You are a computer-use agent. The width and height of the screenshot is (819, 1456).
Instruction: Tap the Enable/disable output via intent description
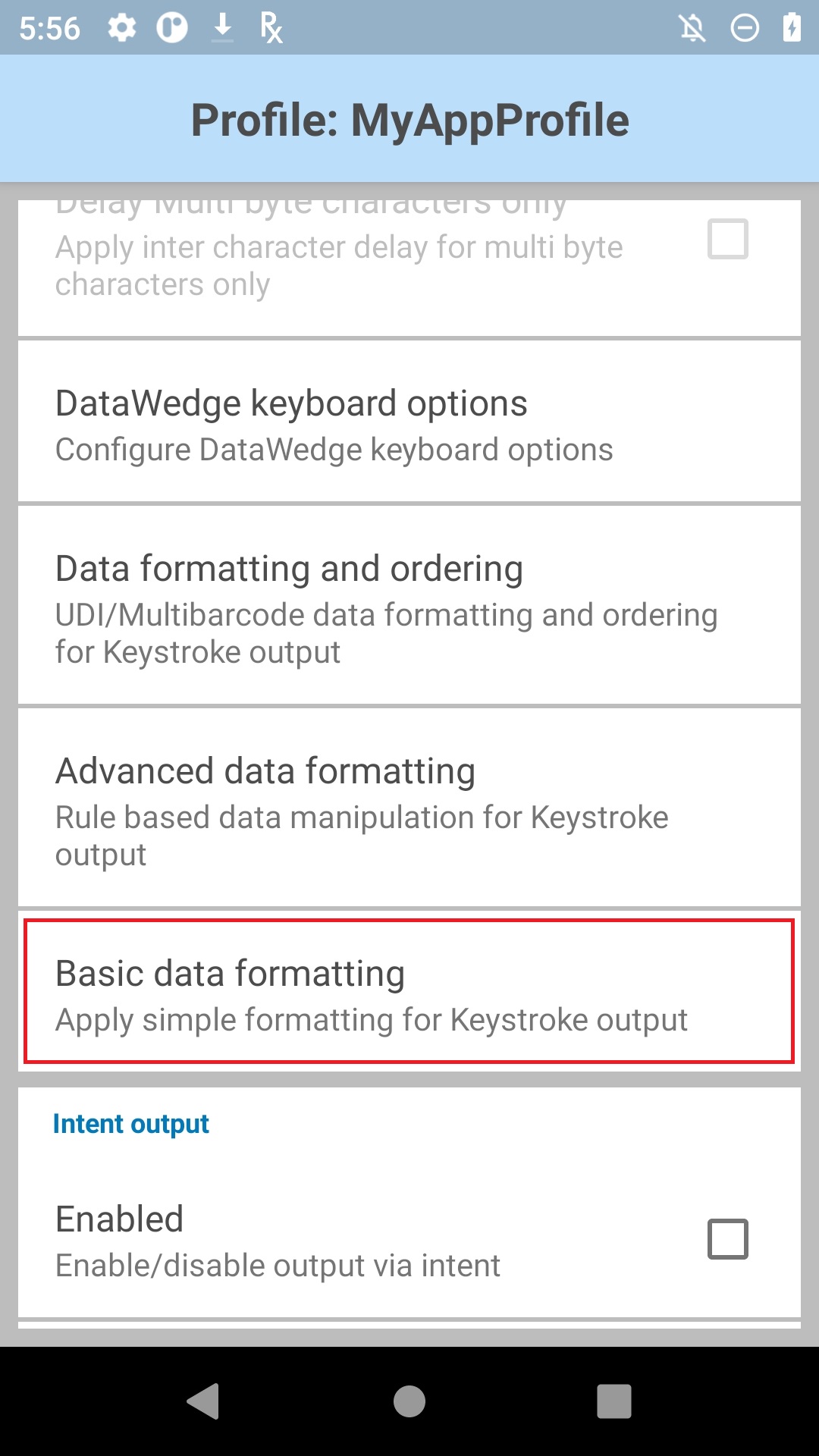click(x=278, y=1266)
